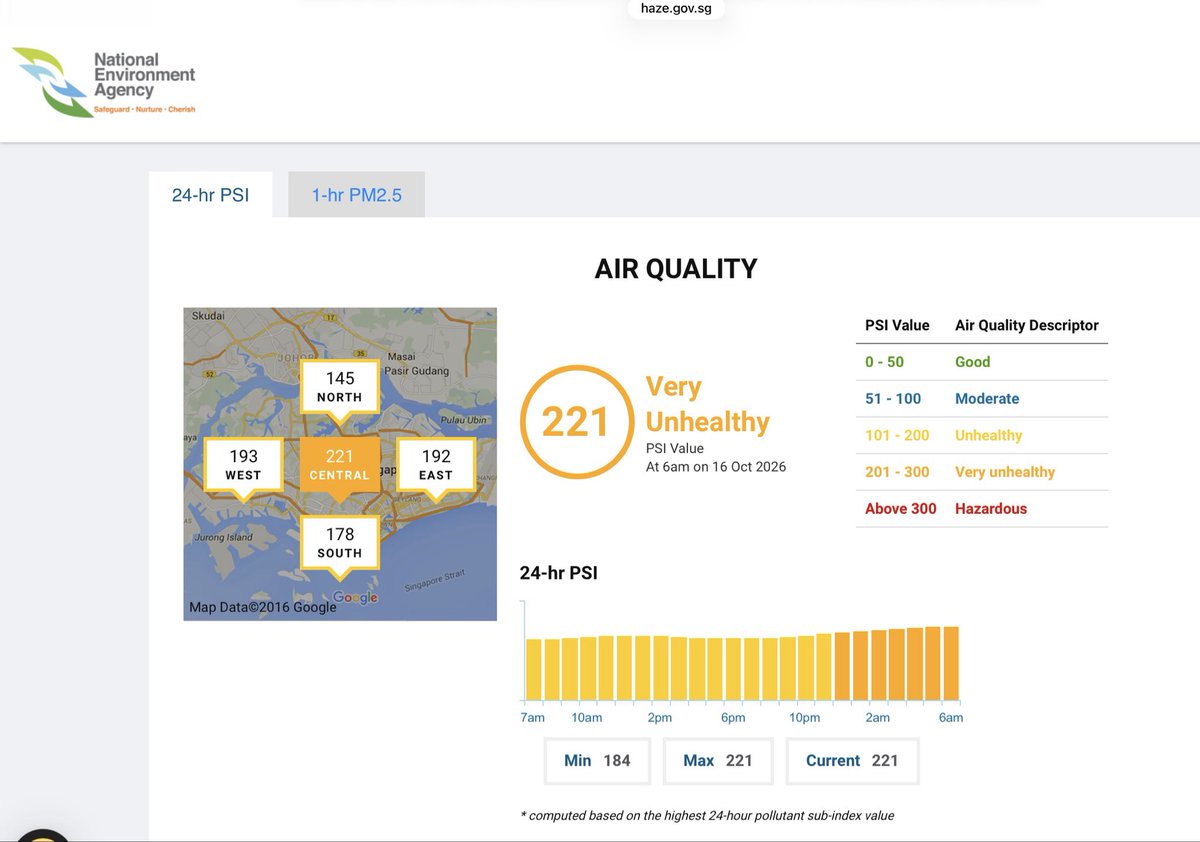Click the computed sub-index footnote text
The image size is (1200, 842).
click(708, 815)
